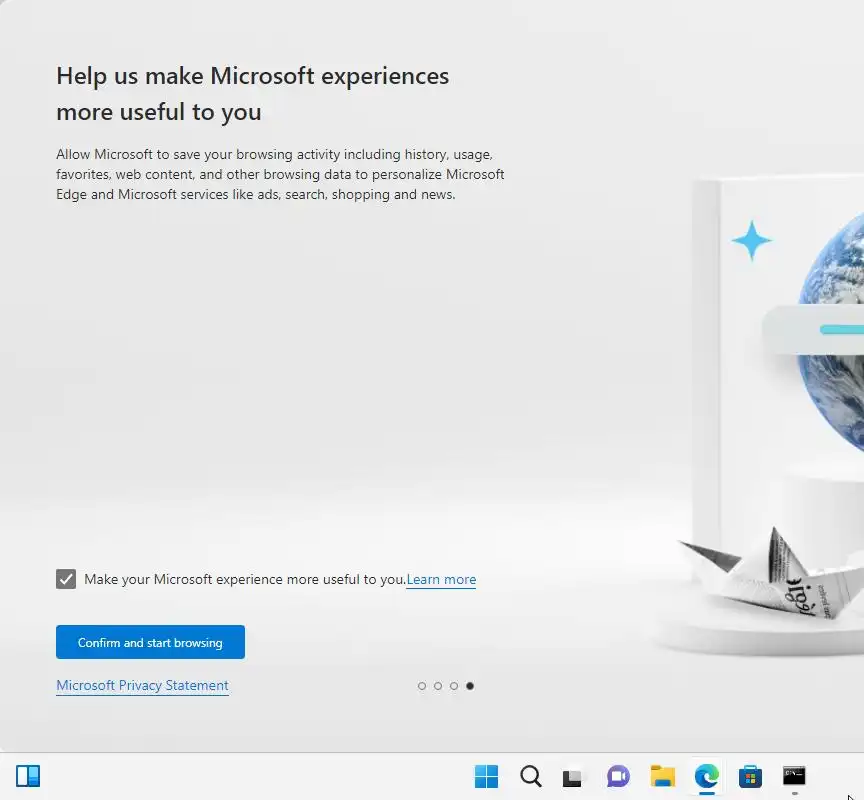The width and height of the screenshot is (864, 800).
Task: Open the Learn more link
Action: pos(441,580)
